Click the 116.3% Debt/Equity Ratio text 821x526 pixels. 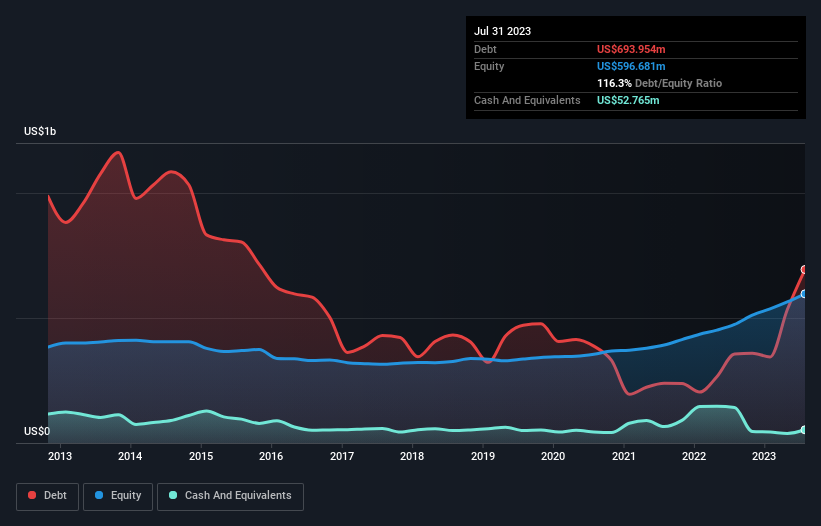coord(659,83)
